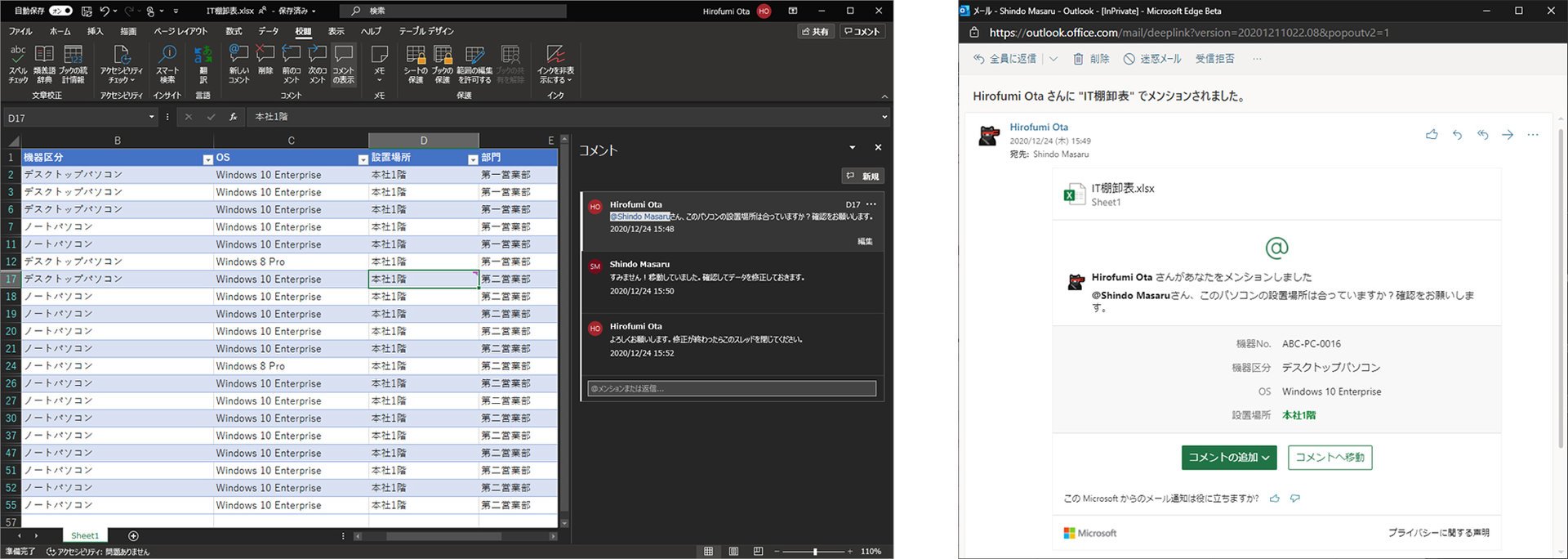Open プライバシーに関する声明 link in email
Screen dimensions: 1568x559
coord(1439,533)
